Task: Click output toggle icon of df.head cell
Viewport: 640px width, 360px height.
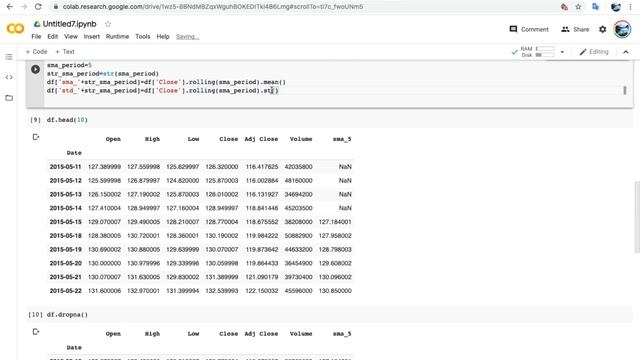Action: click(36, 137)
